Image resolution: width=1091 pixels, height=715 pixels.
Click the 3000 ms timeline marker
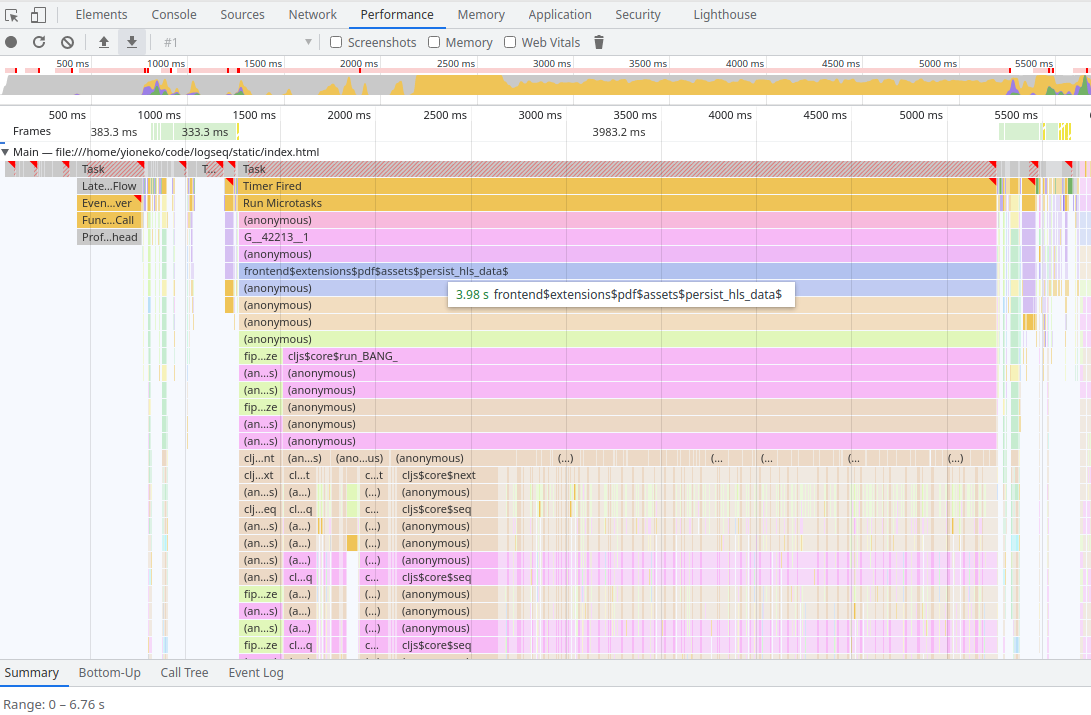click(539, 115)
